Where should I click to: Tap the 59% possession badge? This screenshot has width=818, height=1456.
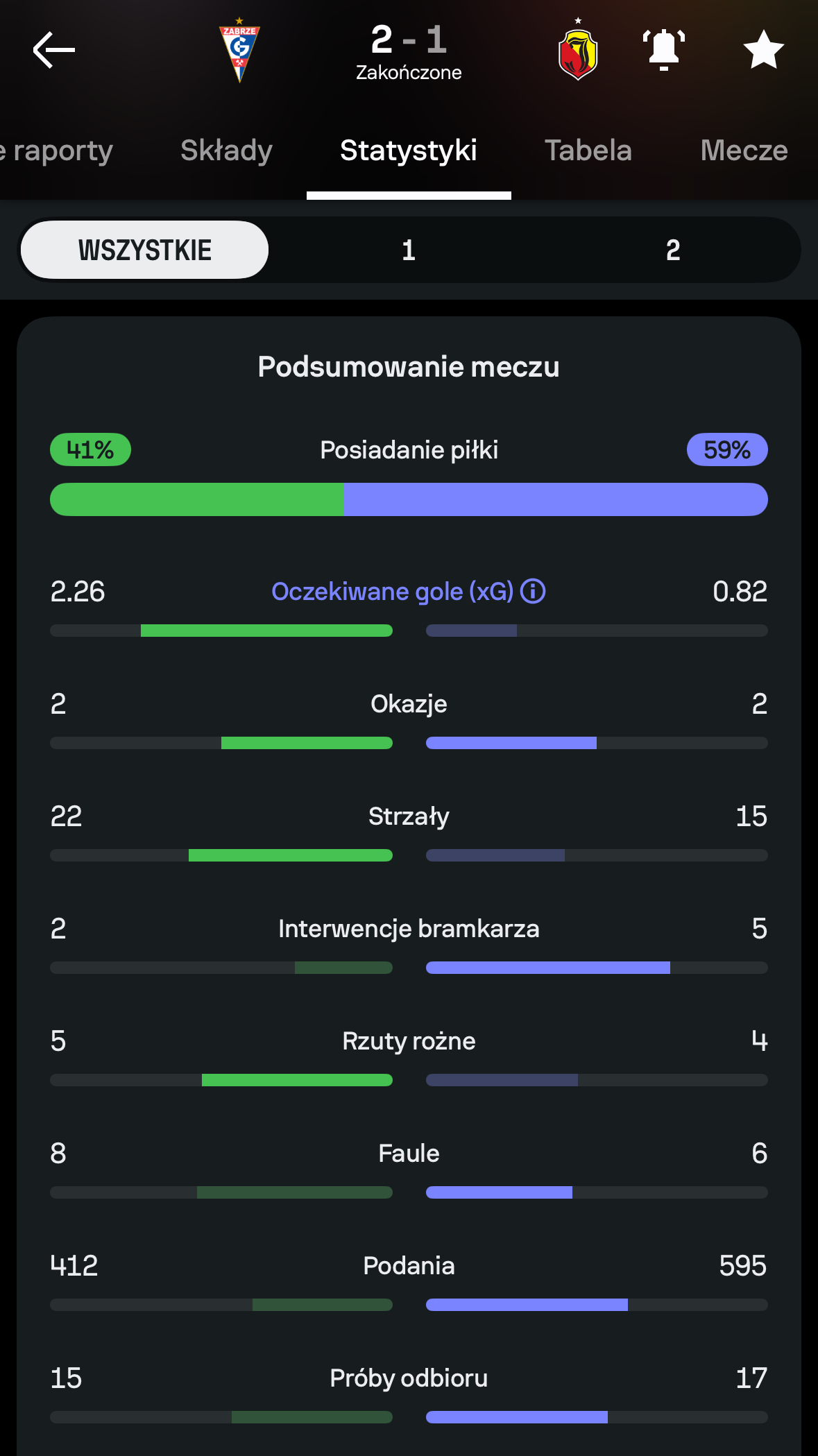click(x=726, y=449)
